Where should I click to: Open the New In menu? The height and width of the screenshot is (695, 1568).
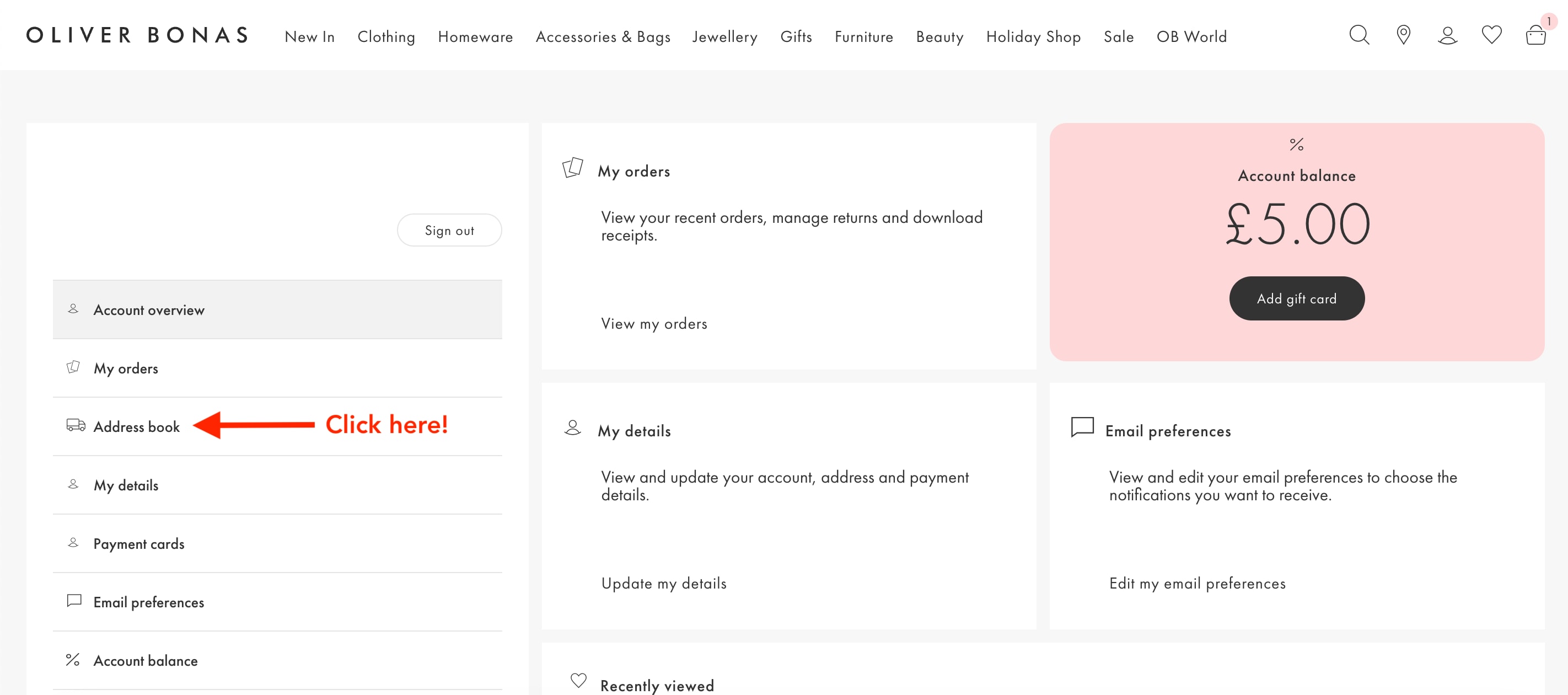309,36
